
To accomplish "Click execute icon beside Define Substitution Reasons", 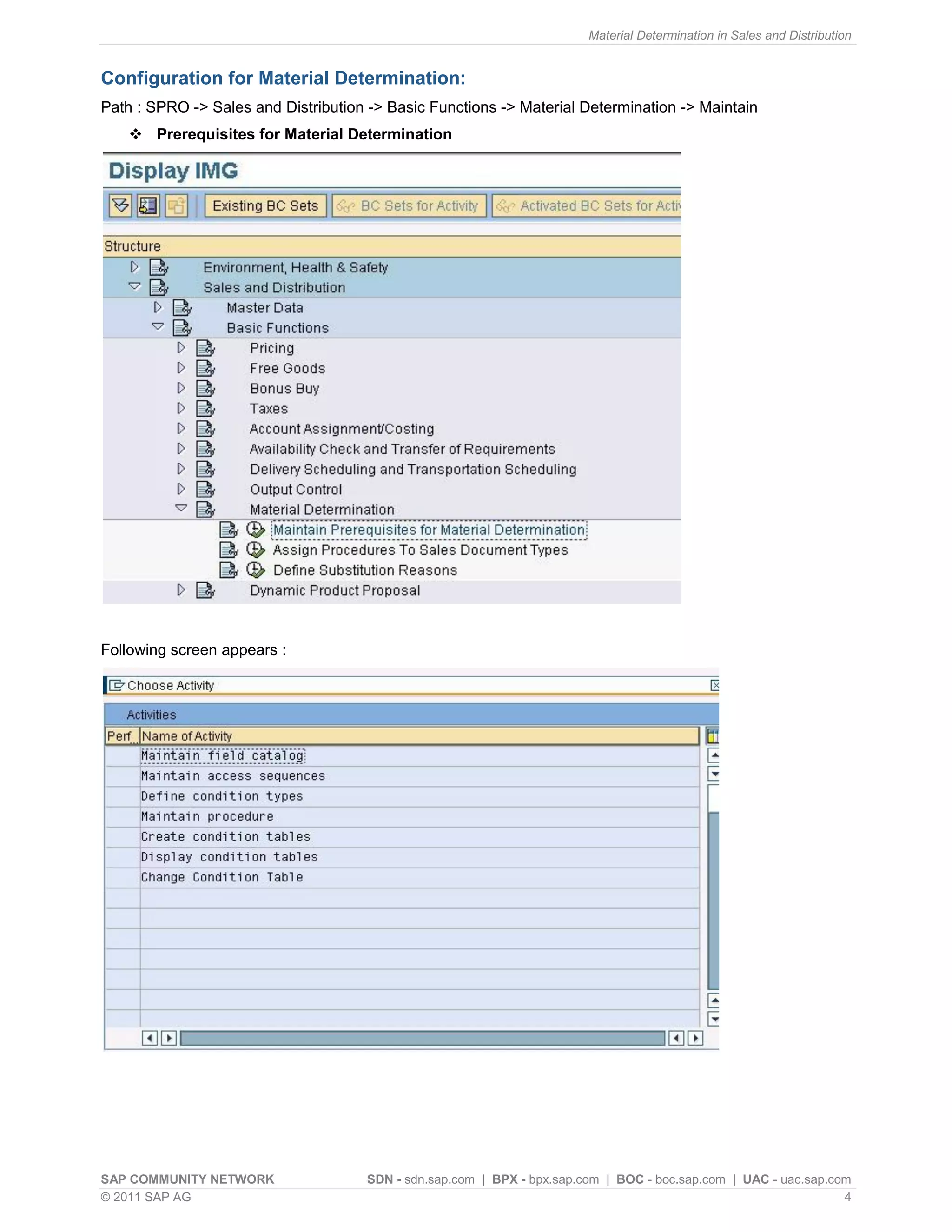I will tap(256, 570).
